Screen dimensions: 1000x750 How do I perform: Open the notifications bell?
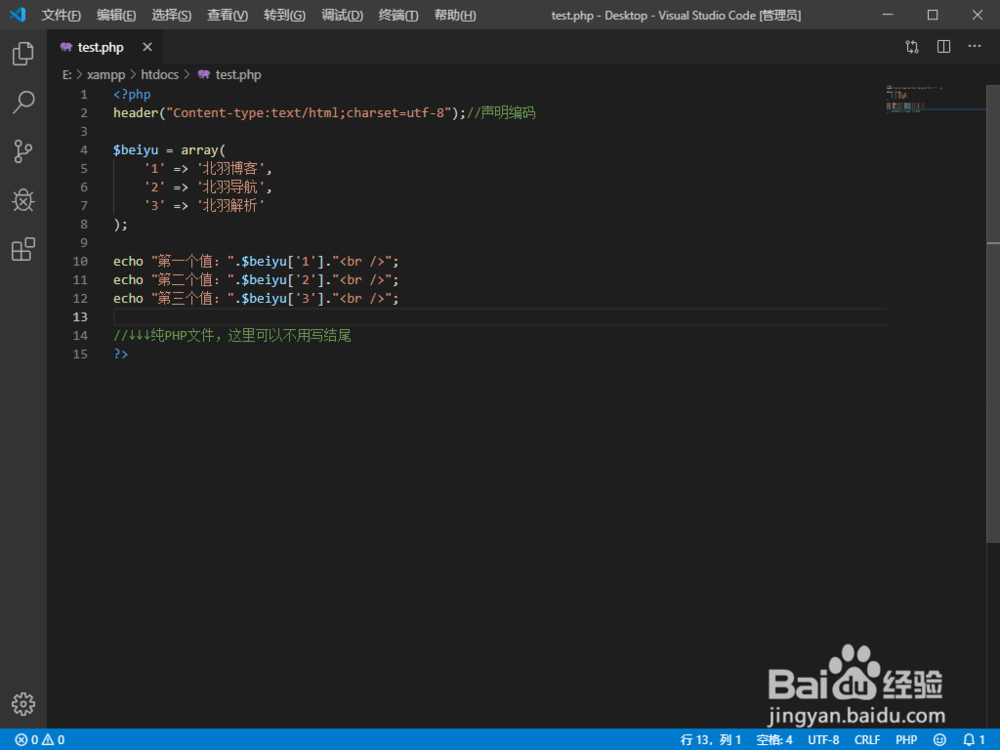click(x=973, y=740)
